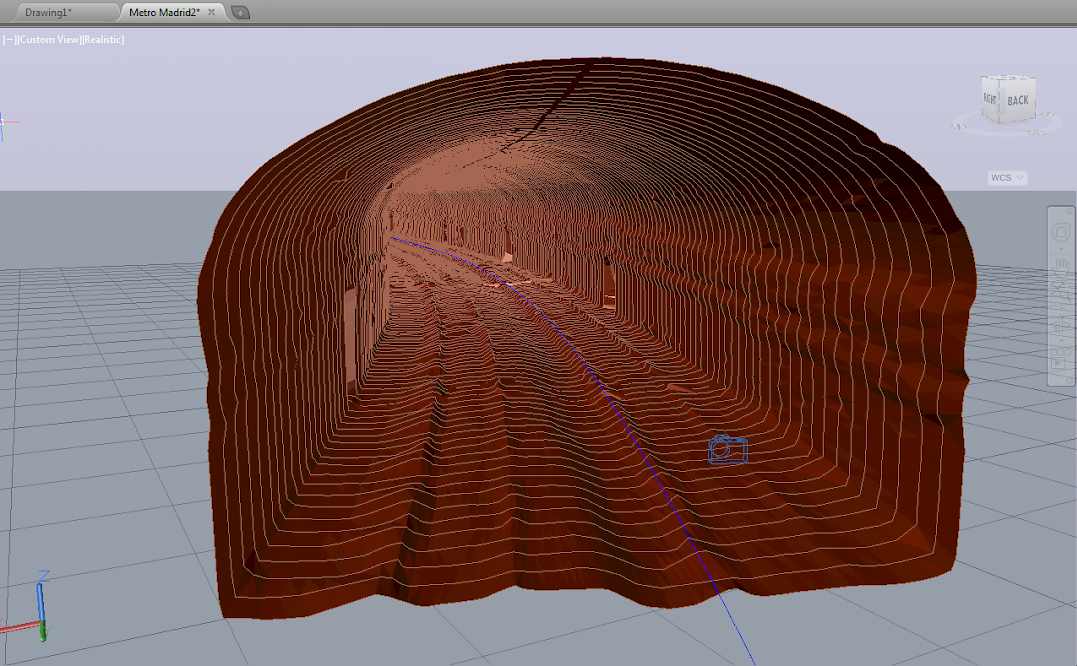Switch to the Drawing1 tab

point(48,12)
